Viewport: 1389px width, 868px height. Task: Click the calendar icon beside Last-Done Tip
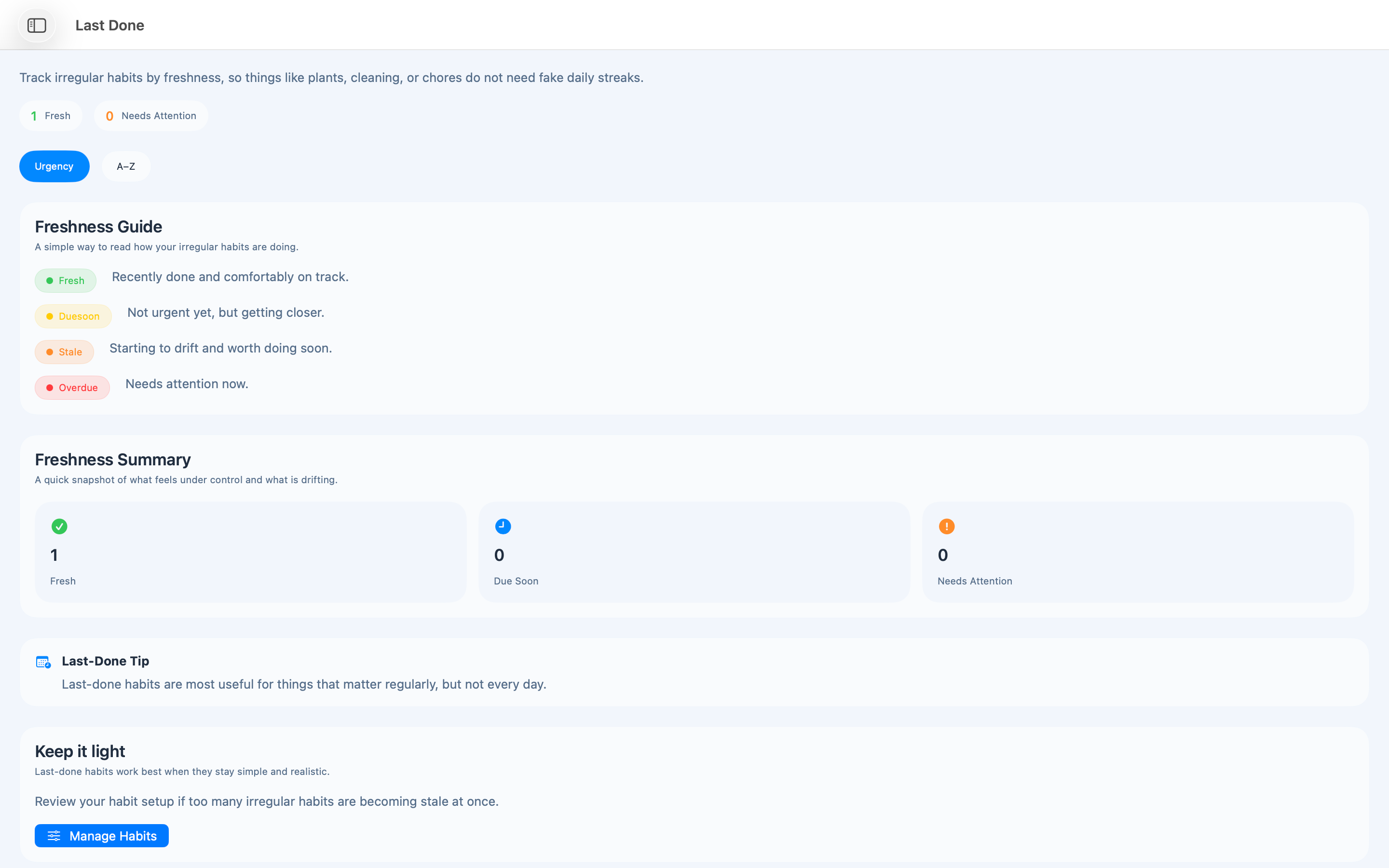[43, 662]
